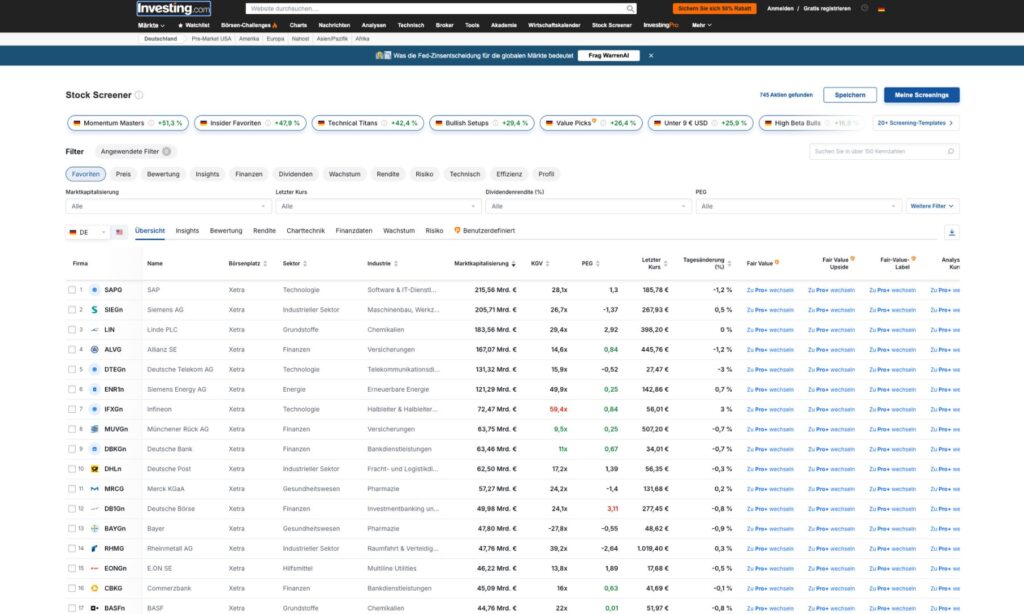Click the Rheinmetall RHMG logo icon

[94, 549]
